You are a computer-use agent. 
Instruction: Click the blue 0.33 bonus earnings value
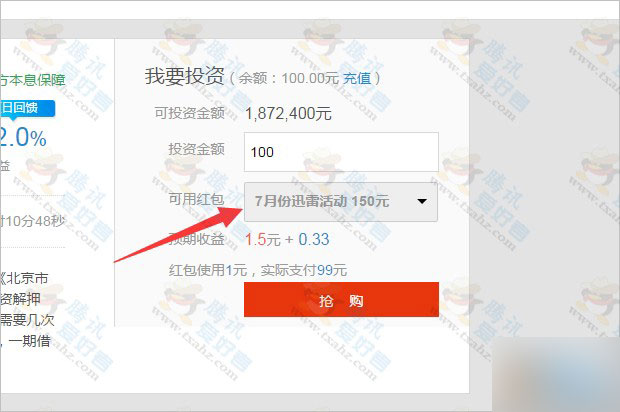point(314,239)
